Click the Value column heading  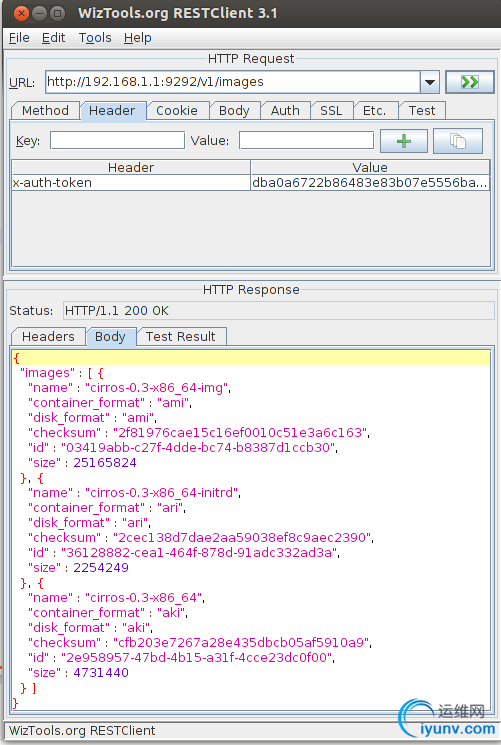point(370,168)
